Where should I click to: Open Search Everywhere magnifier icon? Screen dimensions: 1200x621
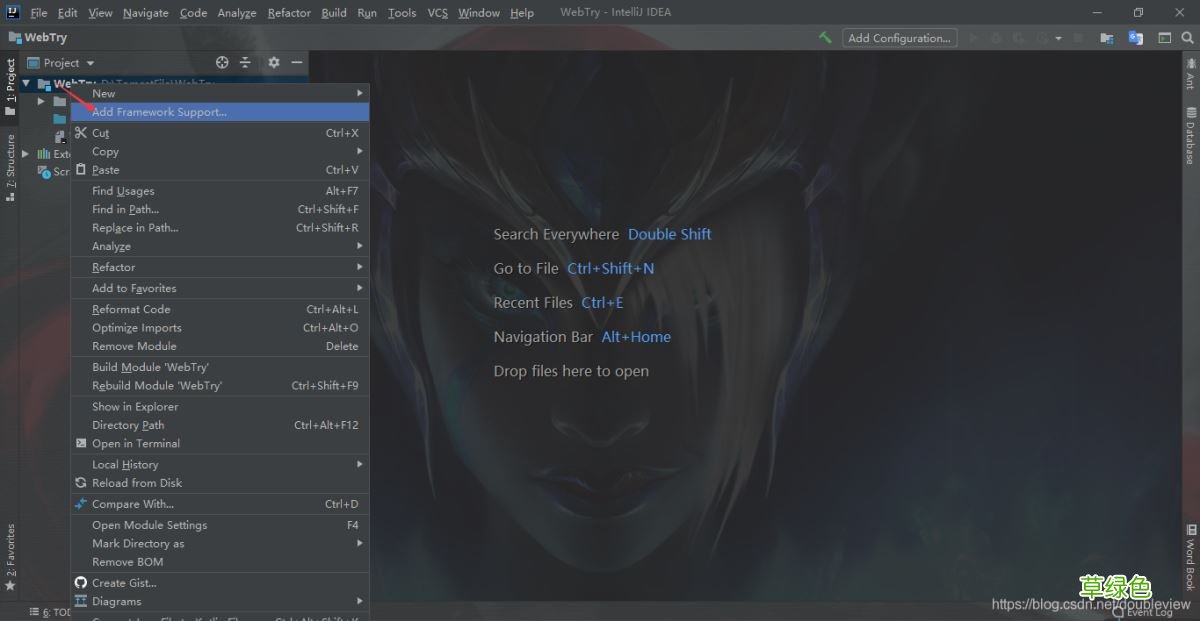coord(1186,38)
